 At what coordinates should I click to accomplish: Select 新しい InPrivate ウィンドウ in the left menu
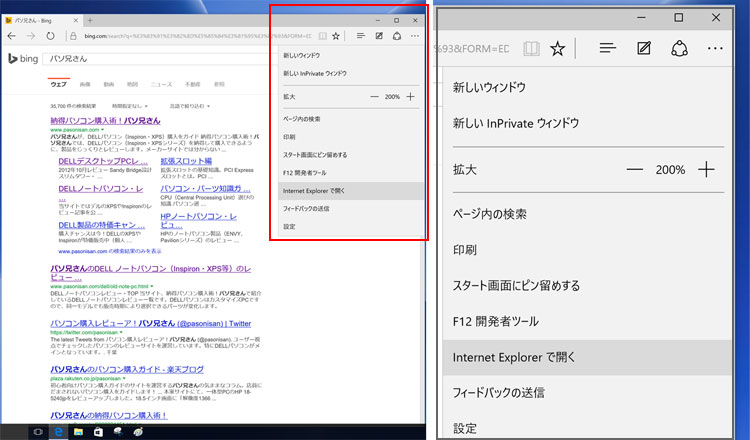pyautogui.click(x=352, y=74)
